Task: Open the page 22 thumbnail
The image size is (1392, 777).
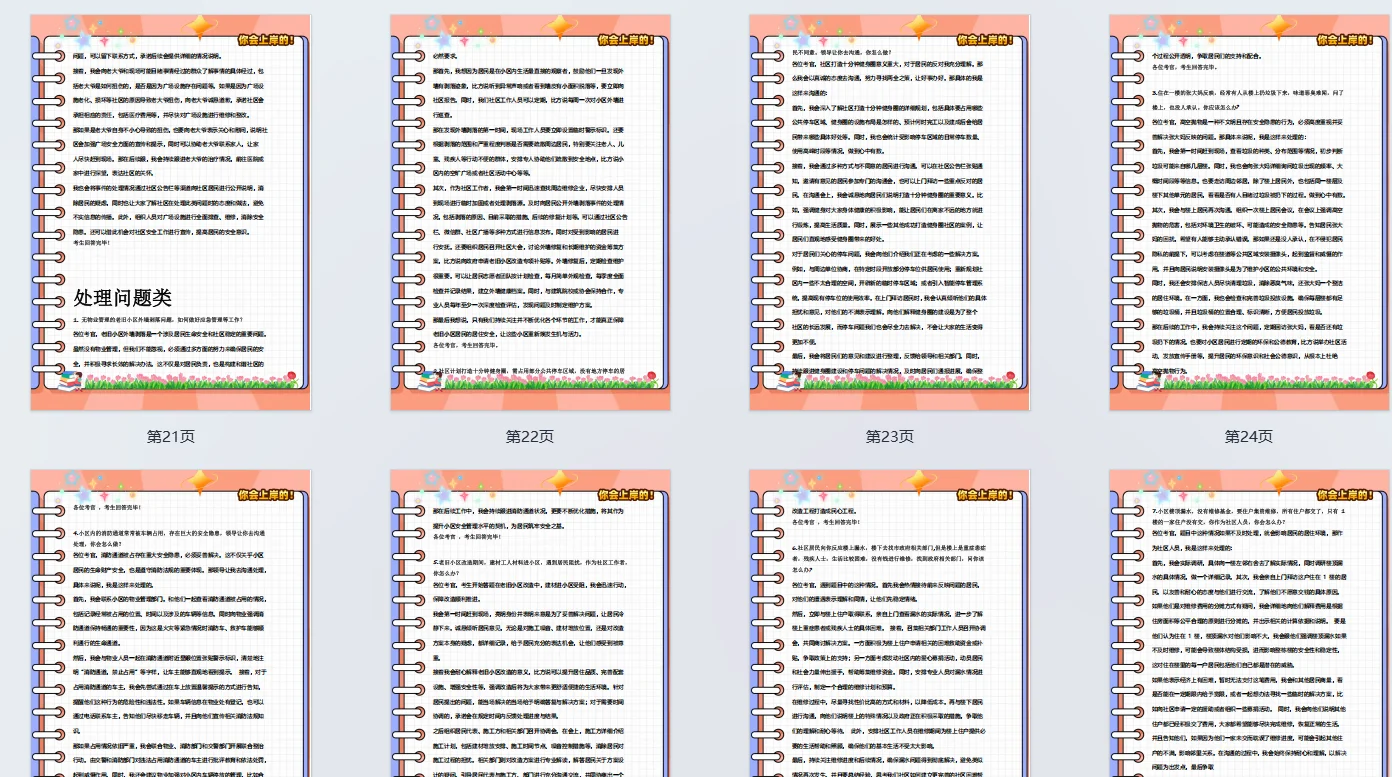Action: coord(530,212)
